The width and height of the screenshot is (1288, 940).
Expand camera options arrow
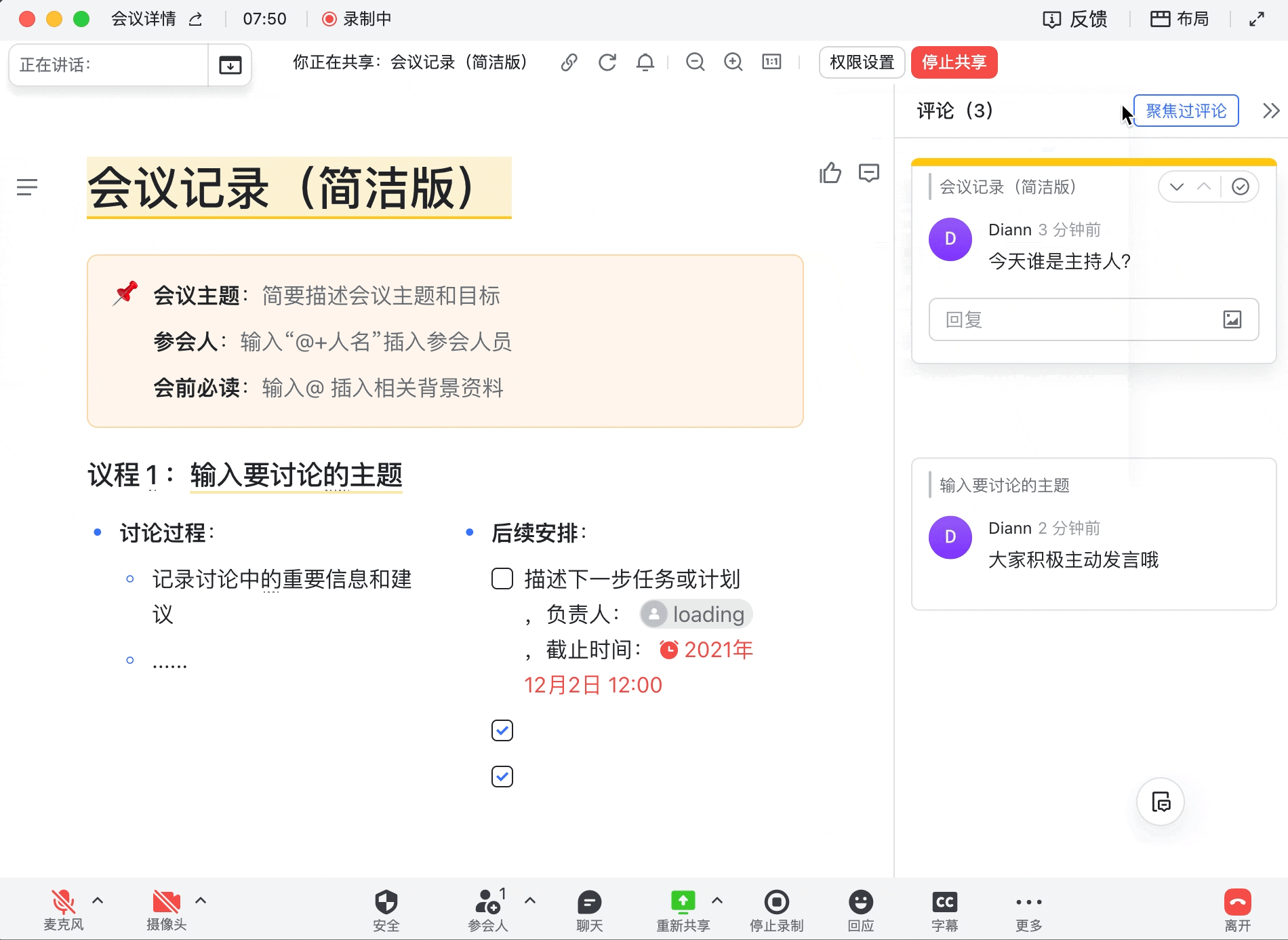coord(201,901)
